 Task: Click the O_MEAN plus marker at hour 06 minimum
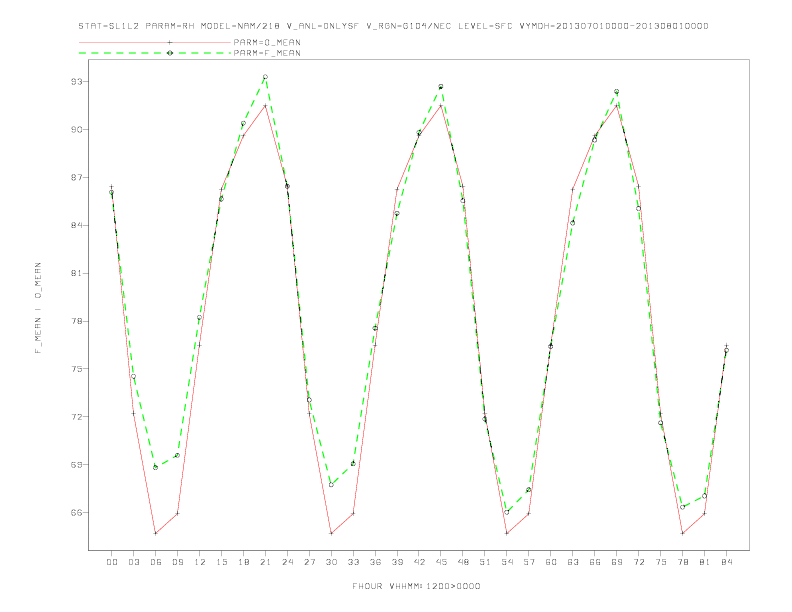[x=156, y=533]
